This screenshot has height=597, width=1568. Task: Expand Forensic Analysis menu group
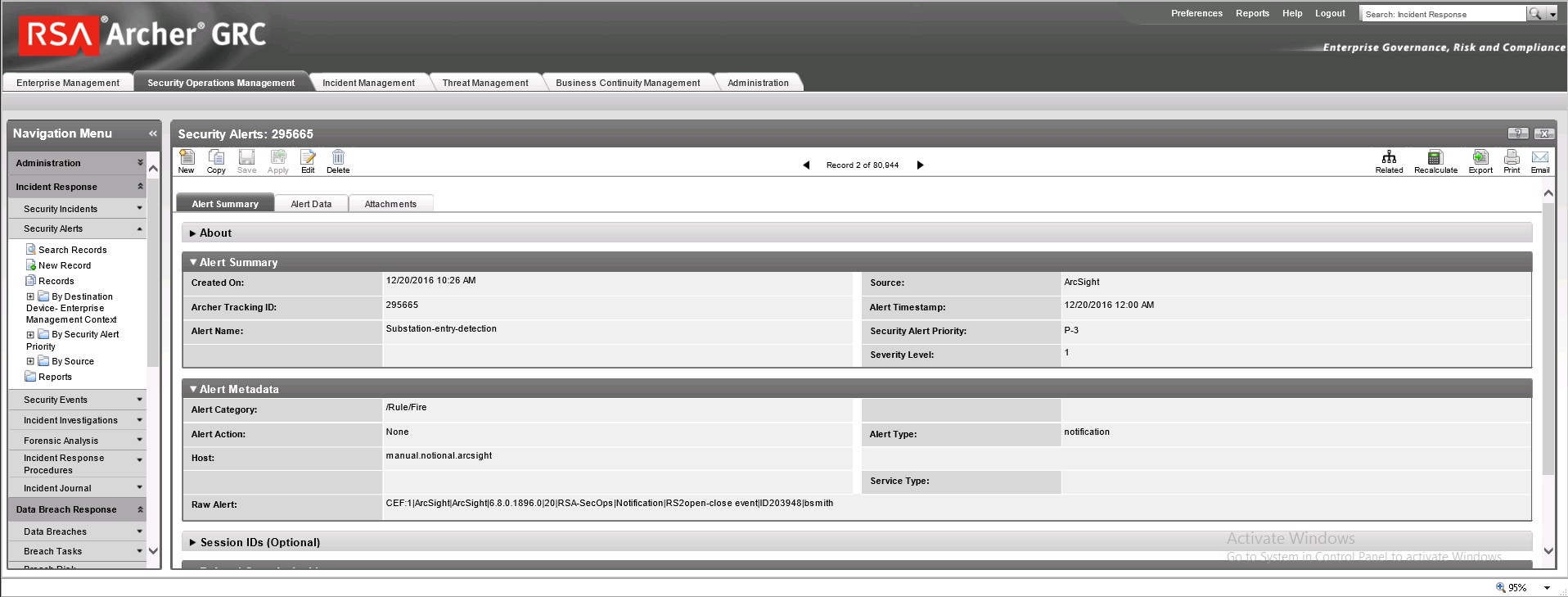[x=139, y=440]
